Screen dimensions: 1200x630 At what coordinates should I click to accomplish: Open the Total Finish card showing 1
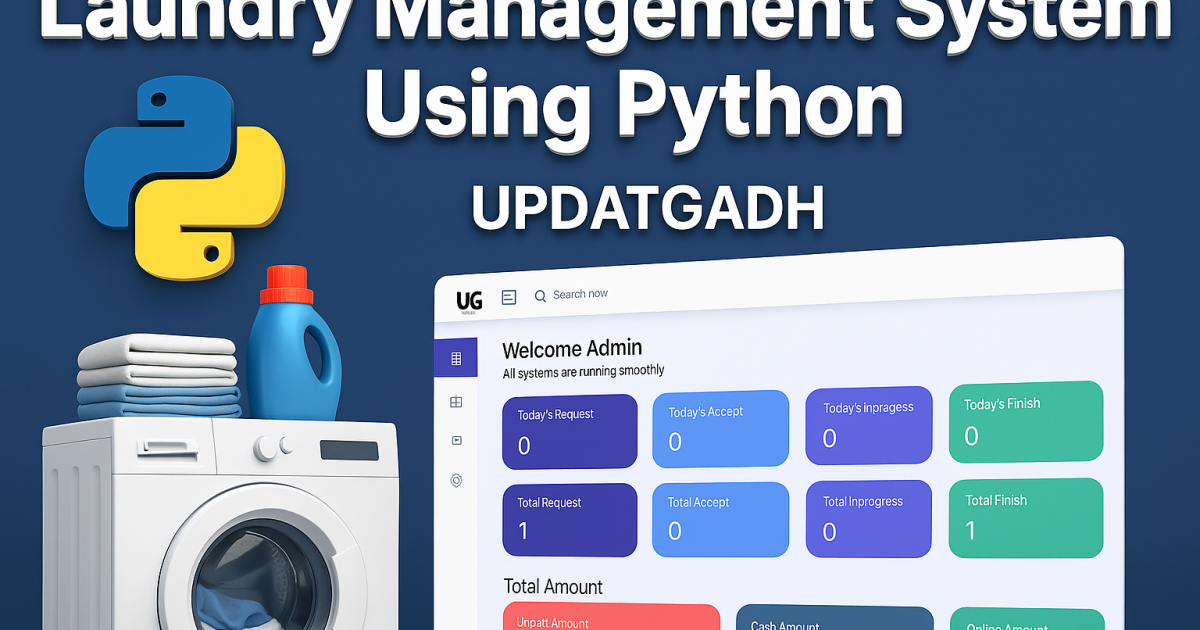1025,516
